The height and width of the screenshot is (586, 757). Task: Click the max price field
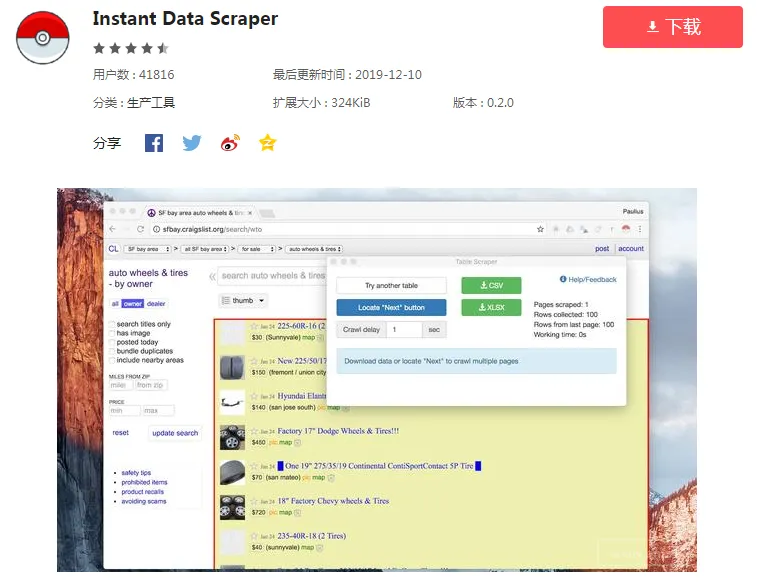pos(158,411)
